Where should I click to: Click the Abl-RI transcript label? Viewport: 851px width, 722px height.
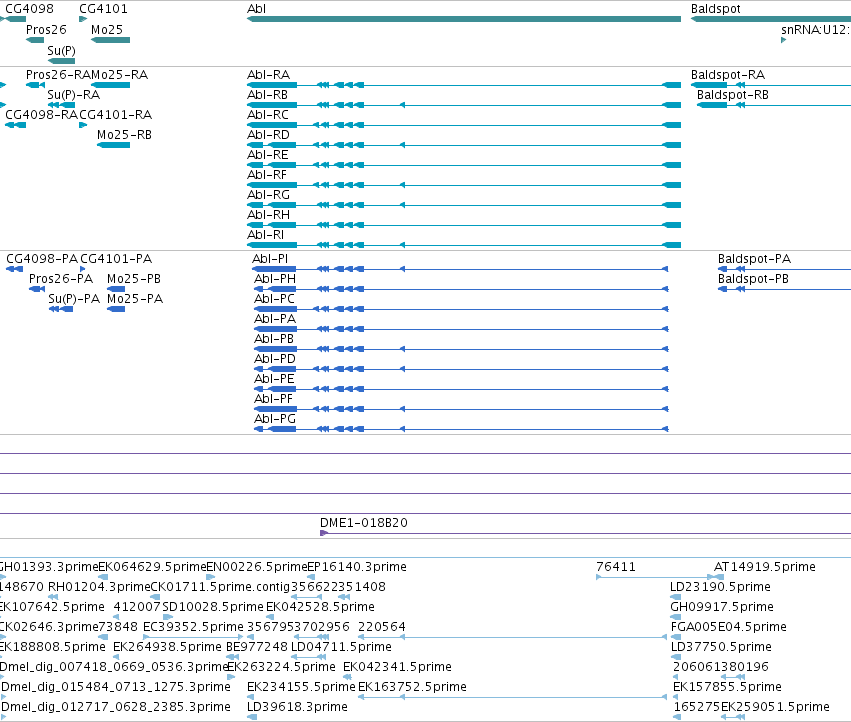tap(265, 236)
